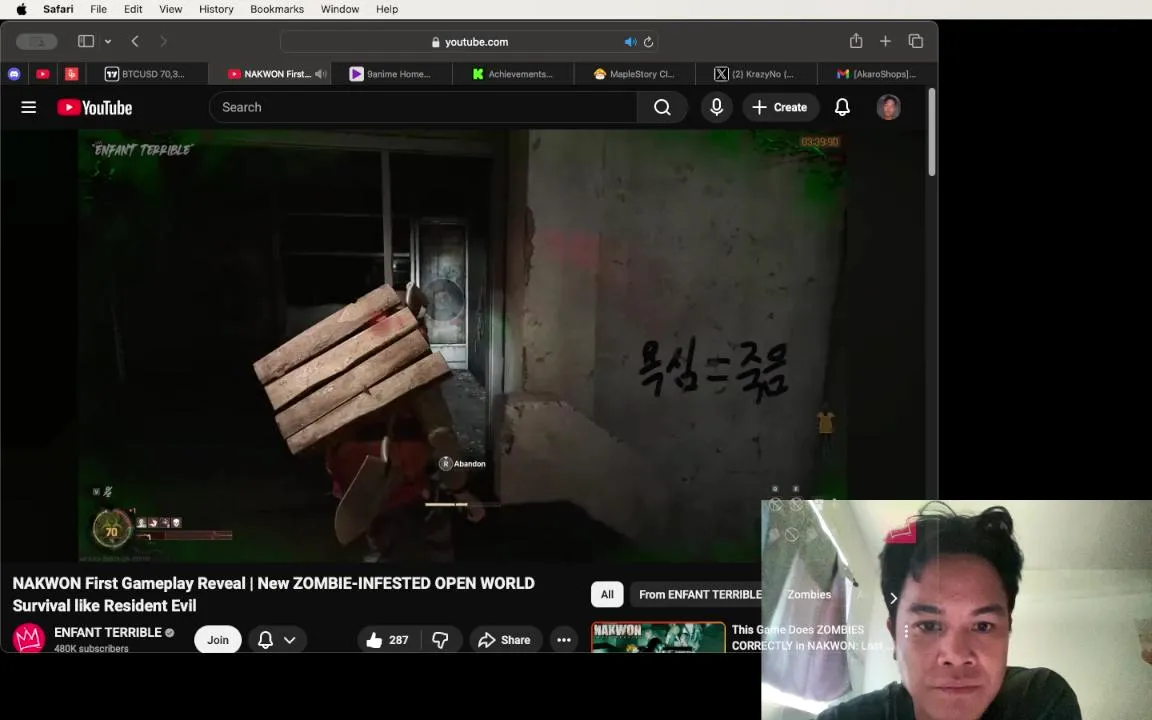Join the ENFANT TERRIBLE channel
1152x720 pixels.
[x=217, y=640]
